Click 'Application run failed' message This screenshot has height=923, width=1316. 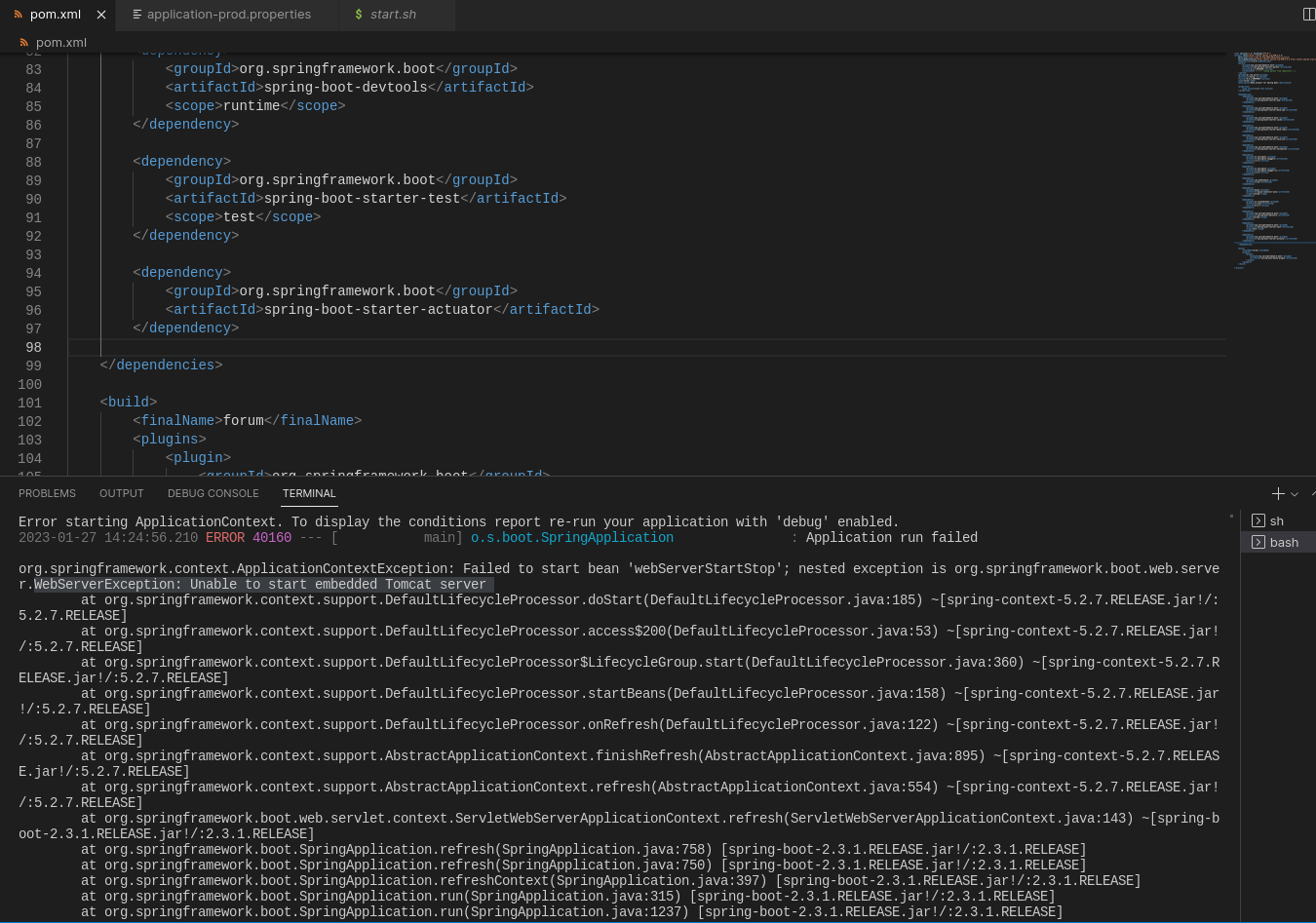pos(892,537)
